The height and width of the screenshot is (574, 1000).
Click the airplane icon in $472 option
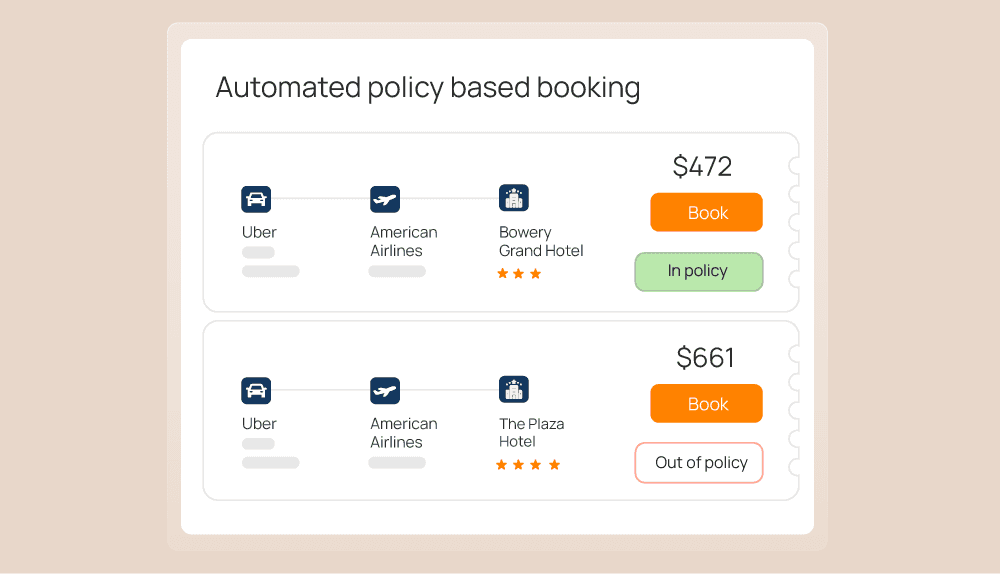coord(385,199)
